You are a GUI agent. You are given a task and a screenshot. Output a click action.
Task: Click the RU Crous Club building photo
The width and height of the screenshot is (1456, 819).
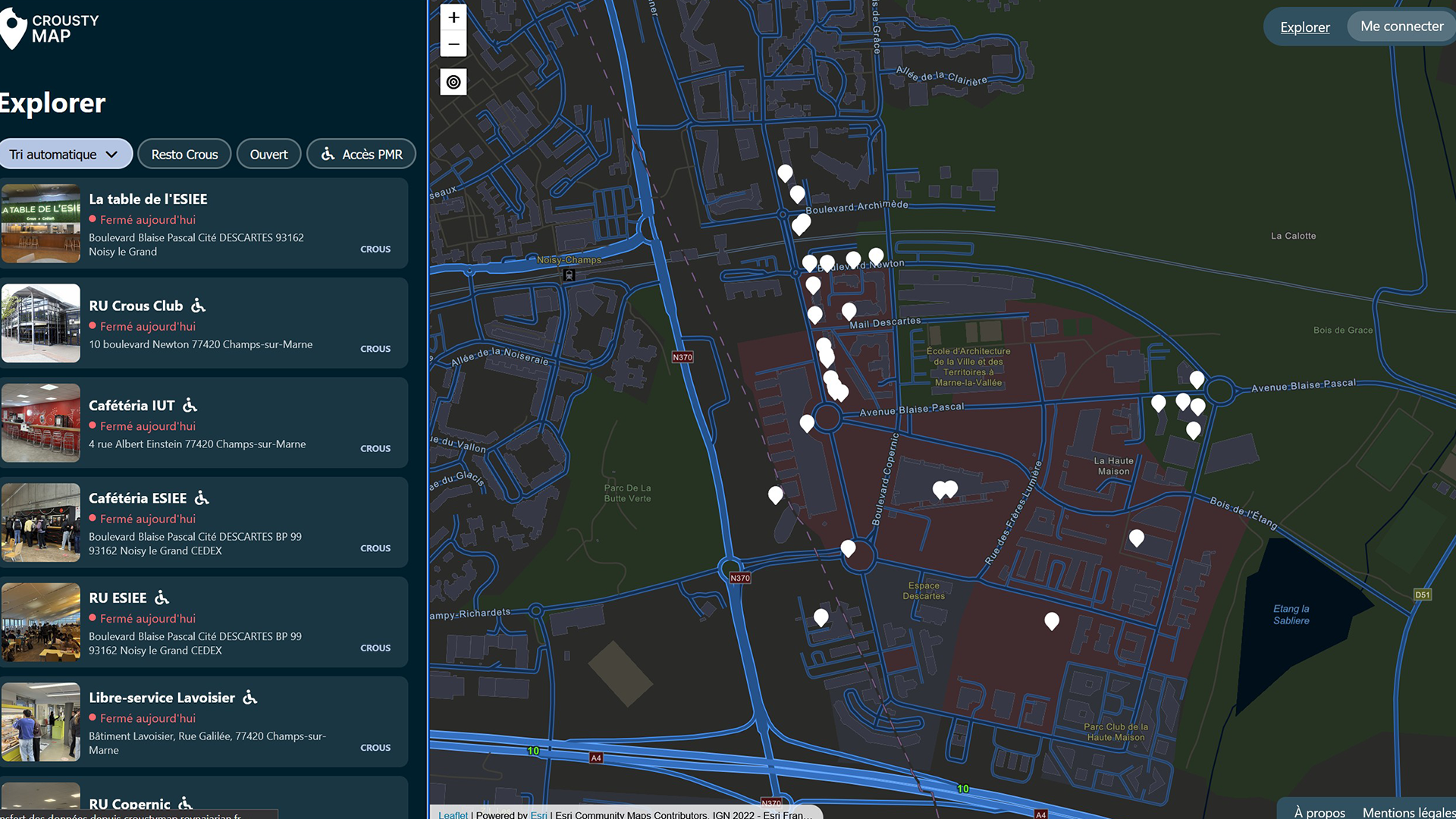41,323
